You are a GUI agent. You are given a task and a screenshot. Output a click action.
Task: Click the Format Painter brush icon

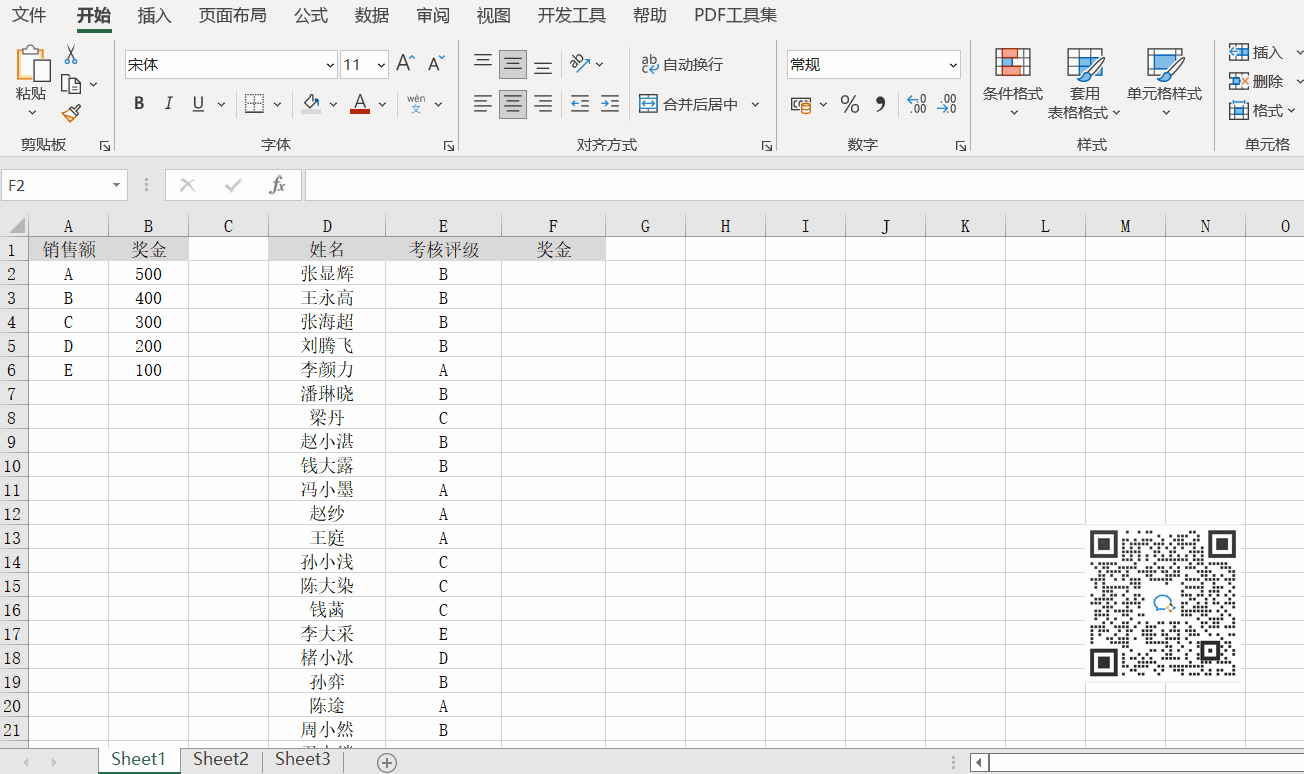pos(71,114)
